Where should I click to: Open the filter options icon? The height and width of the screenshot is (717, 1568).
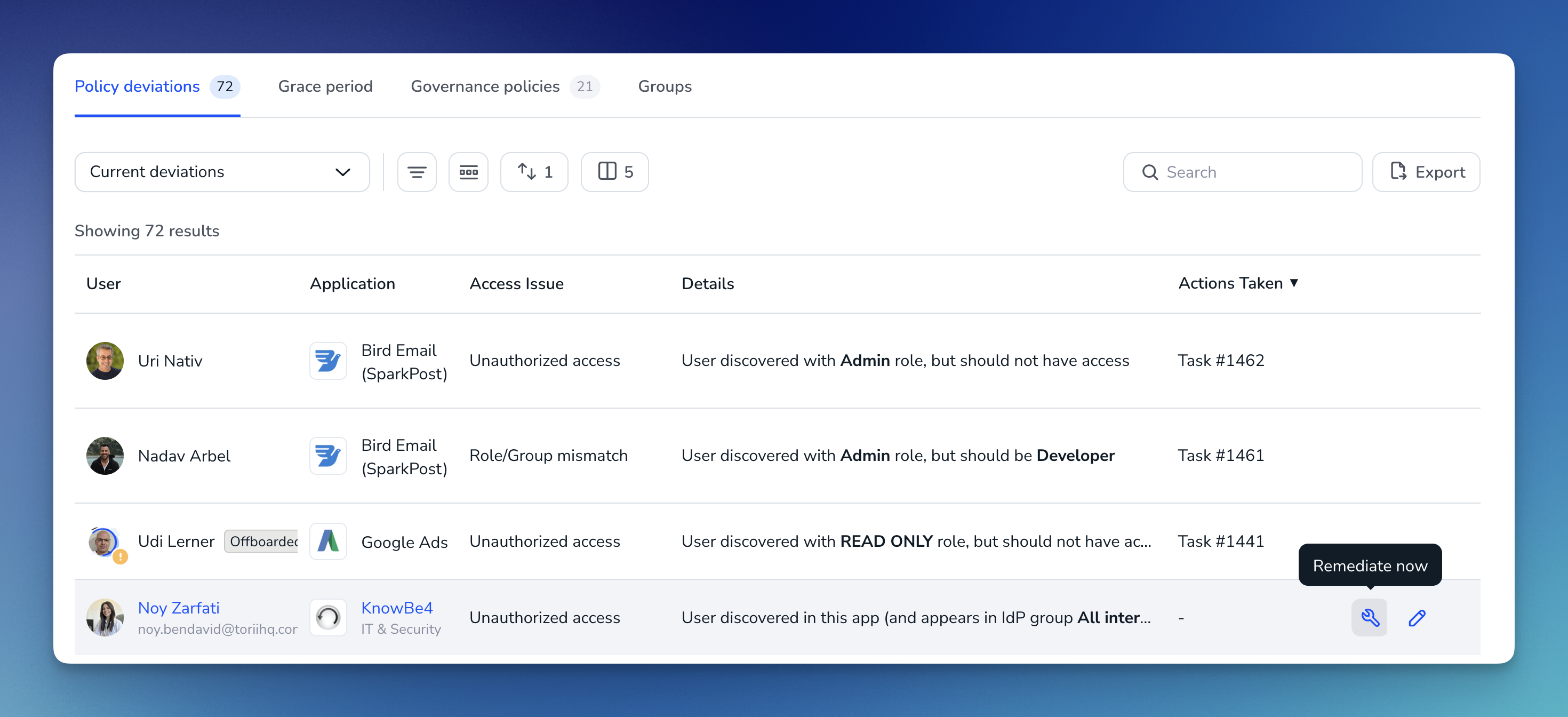(417, 172)
